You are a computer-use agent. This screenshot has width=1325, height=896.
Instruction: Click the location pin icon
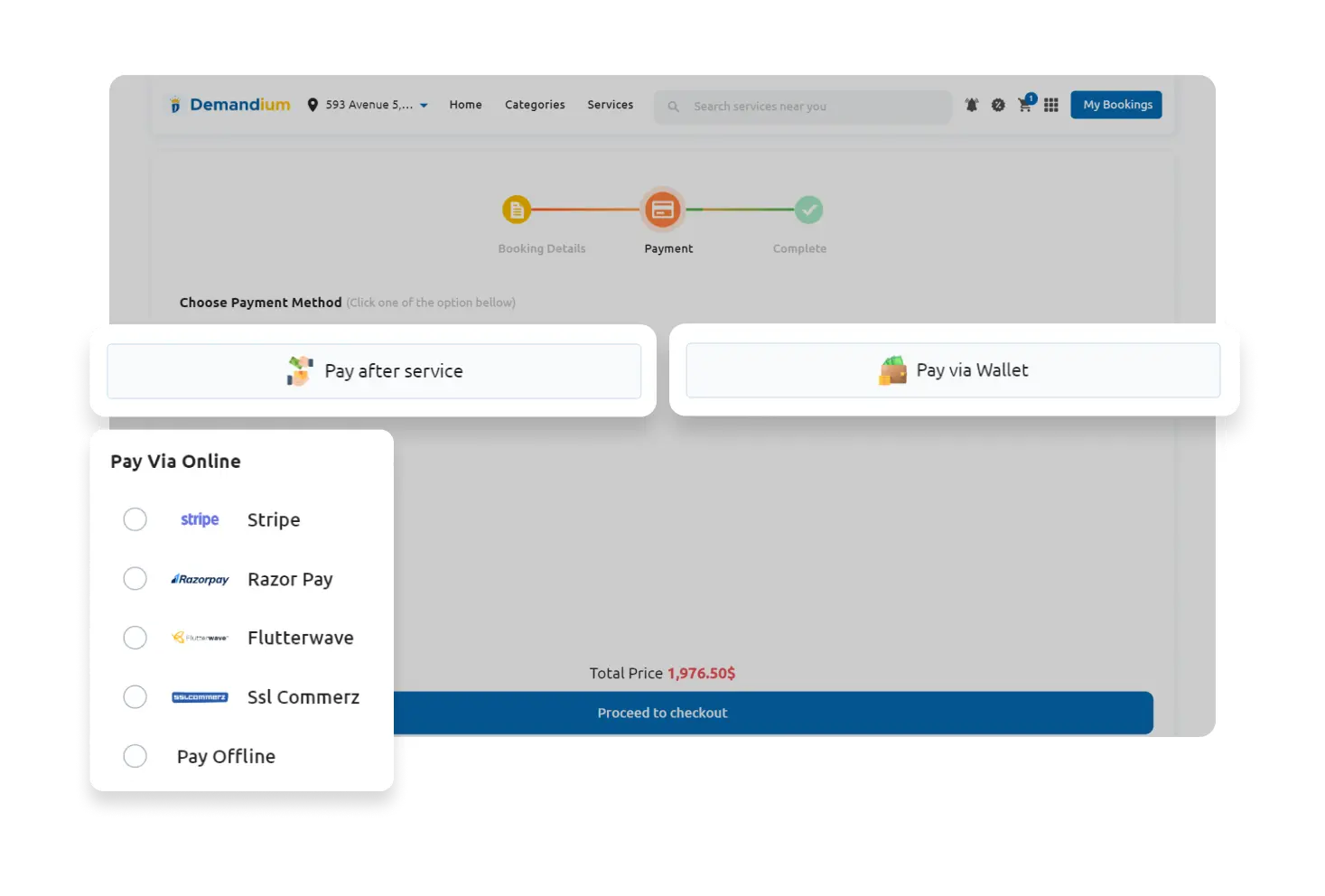[313, 105]
